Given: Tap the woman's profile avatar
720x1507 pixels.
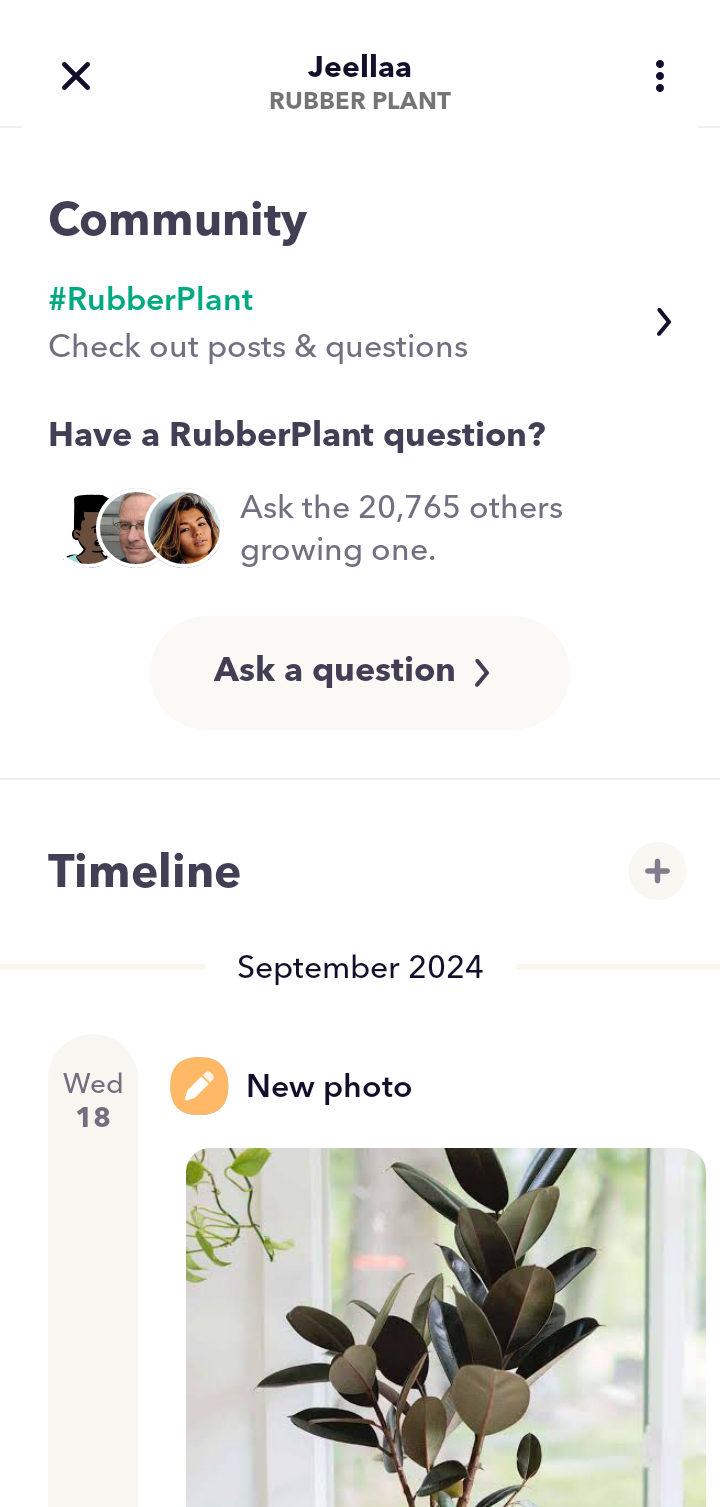Looking at the screenshot, I should tap(184, 528).
